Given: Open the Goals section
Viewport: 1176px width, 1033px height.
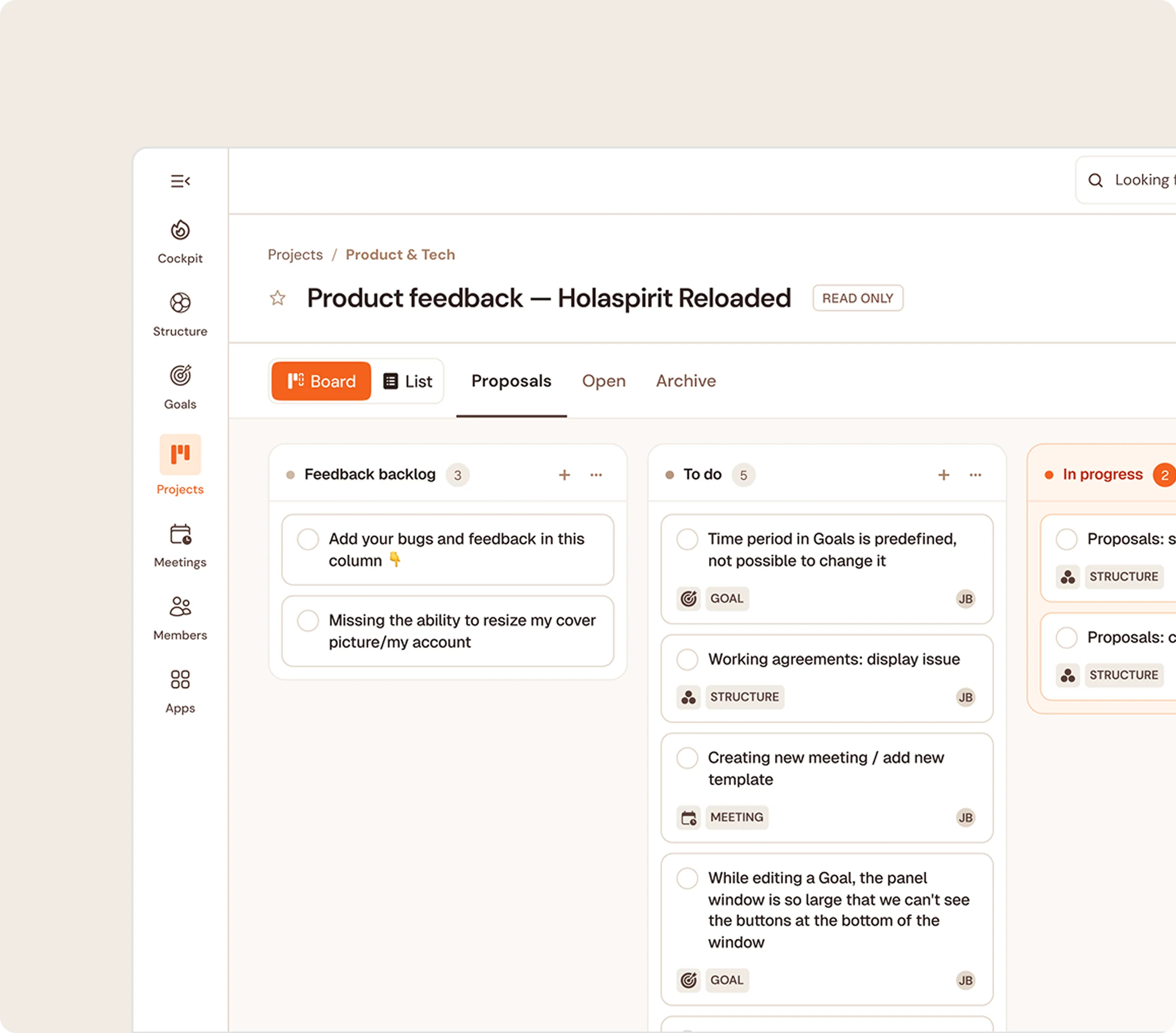Looking at the screenshot, I should click(x=180, y=388).
